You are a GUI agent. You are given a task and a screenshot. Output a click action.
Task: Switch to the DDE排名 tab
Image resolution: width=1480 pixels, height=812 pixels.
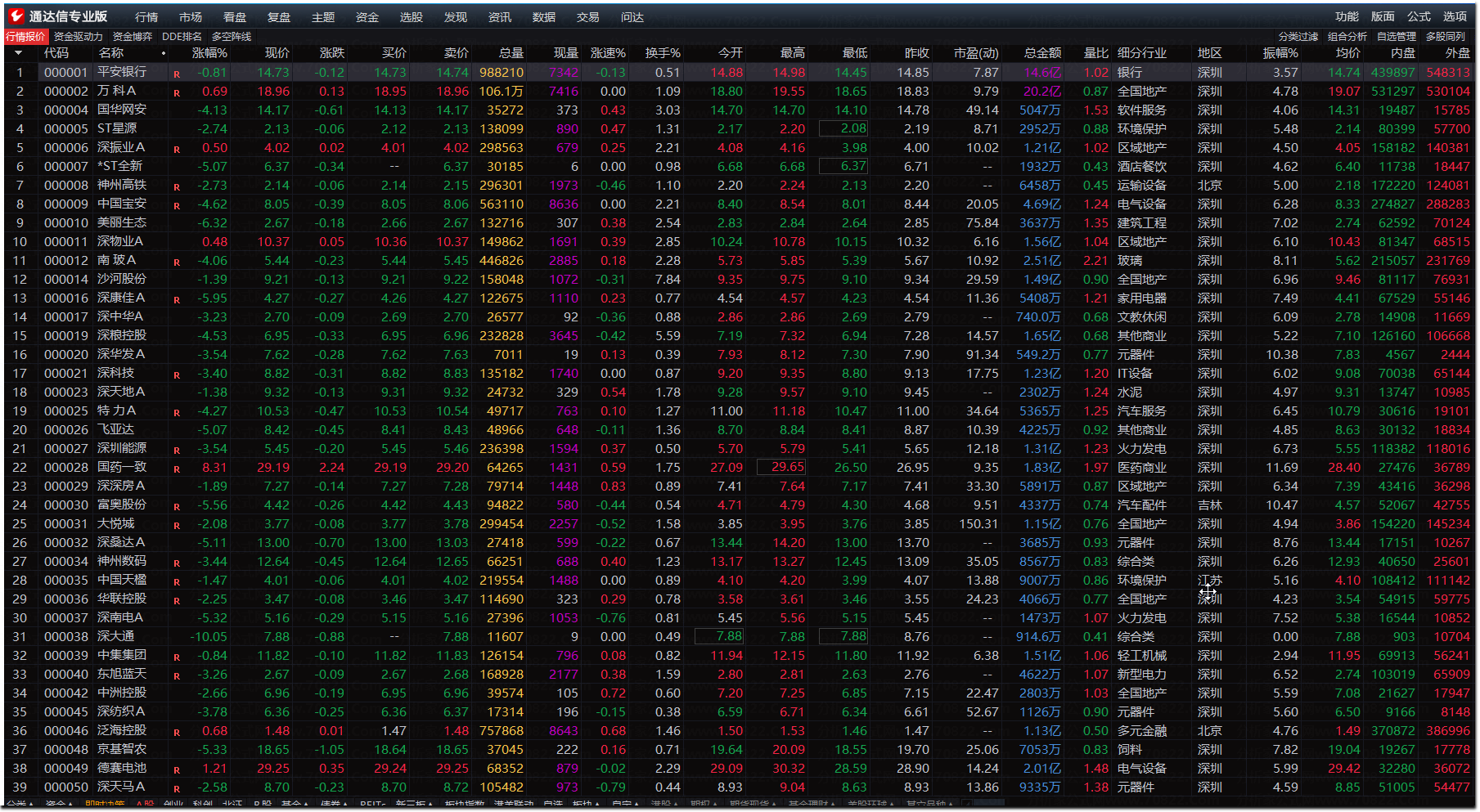182,37
